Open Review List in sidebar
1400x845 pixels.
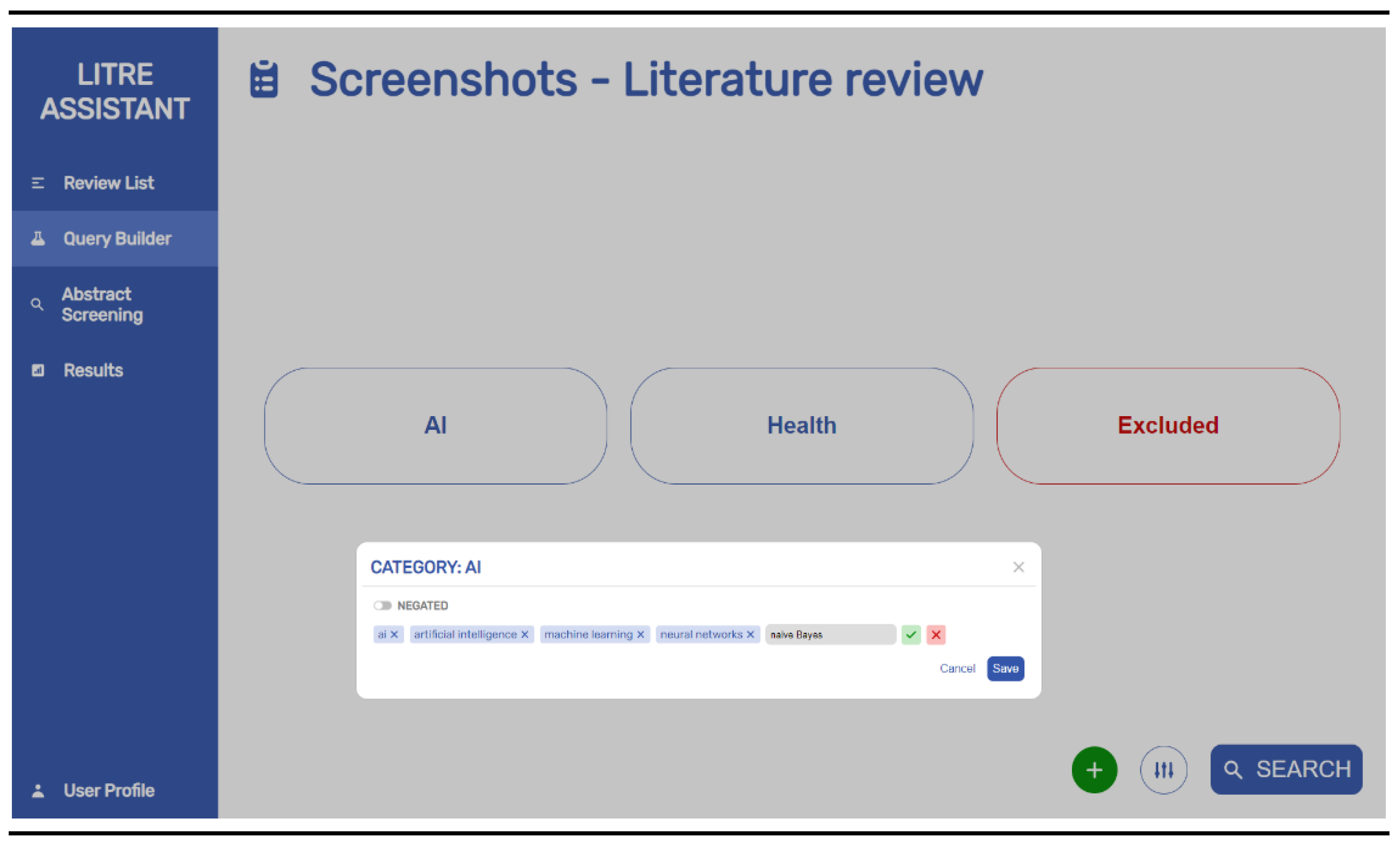pyautogui.click(x=108, y=183)
